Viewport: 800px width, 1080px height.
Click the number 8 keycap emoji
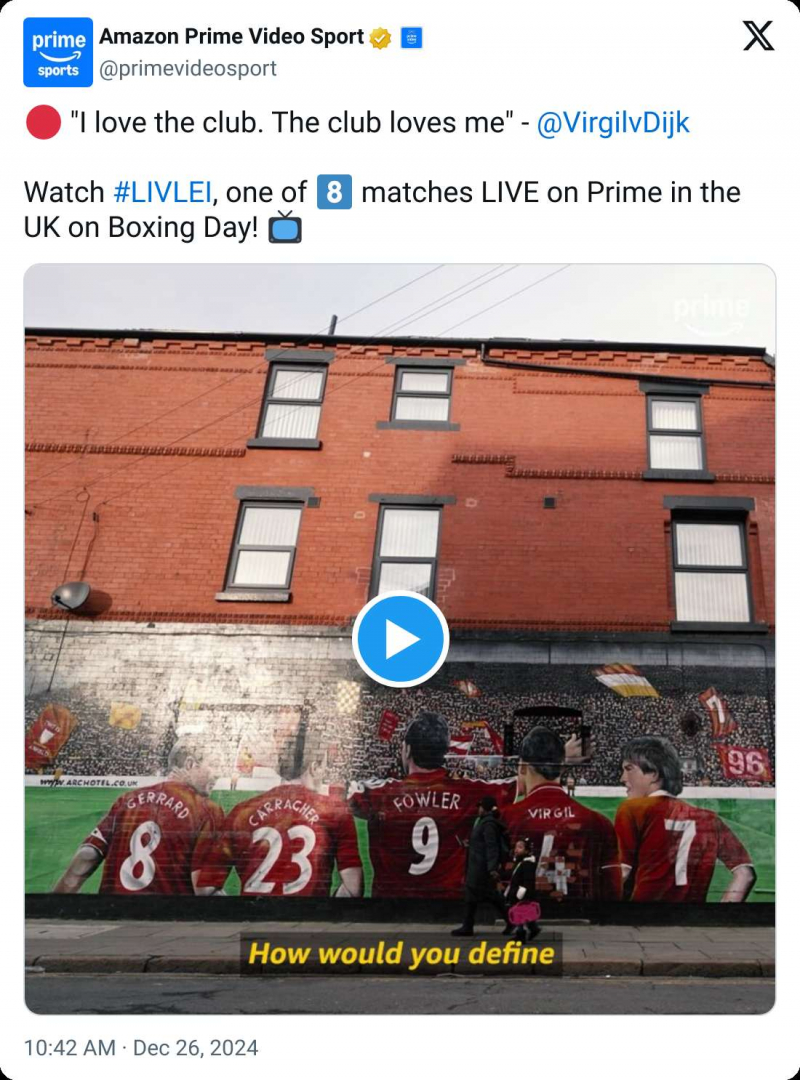(334, 192)
